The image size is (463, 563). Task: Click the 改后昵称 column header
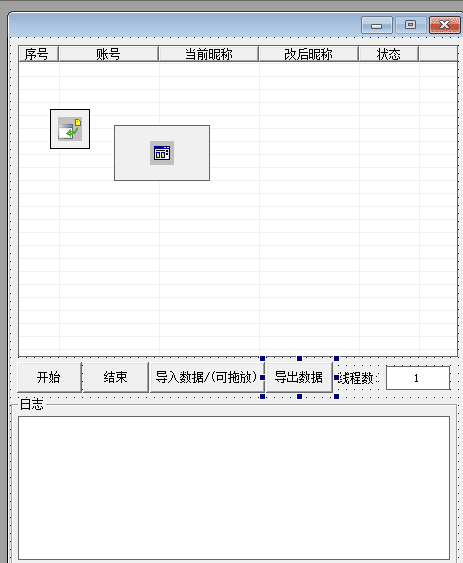point(308,54)
